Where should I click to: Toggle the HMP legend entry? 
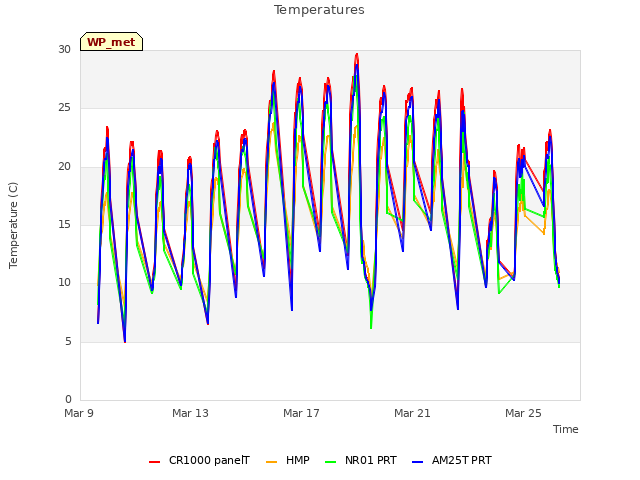point(288,461)
